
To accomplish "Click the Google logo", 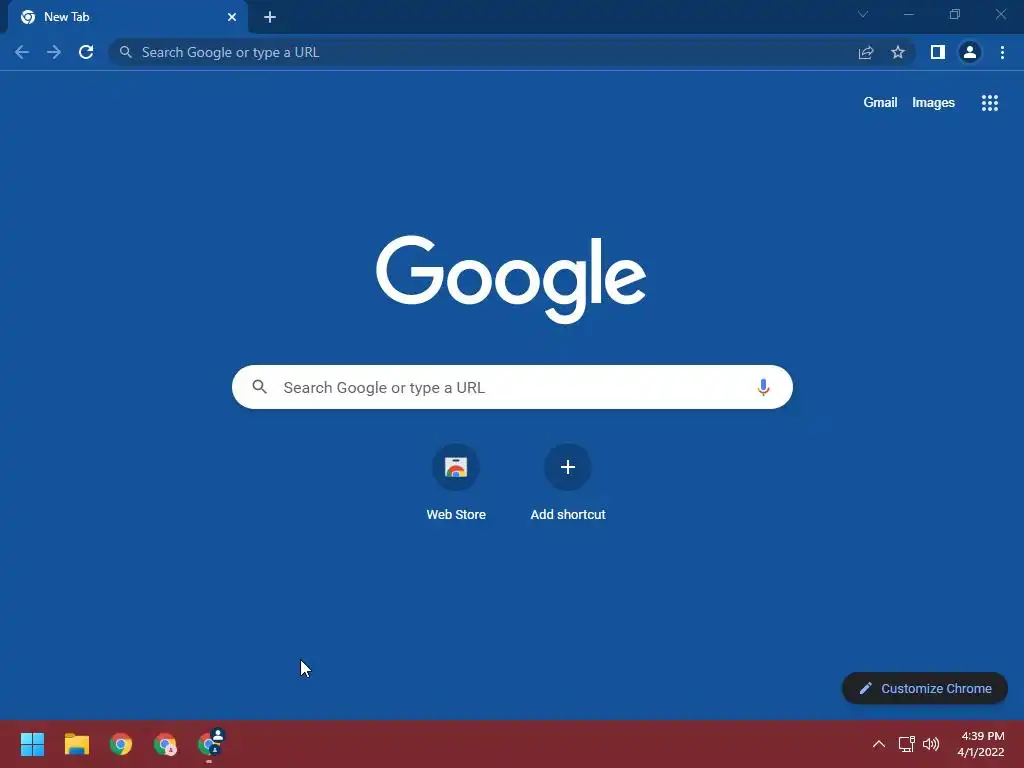I will coord(511,279).
